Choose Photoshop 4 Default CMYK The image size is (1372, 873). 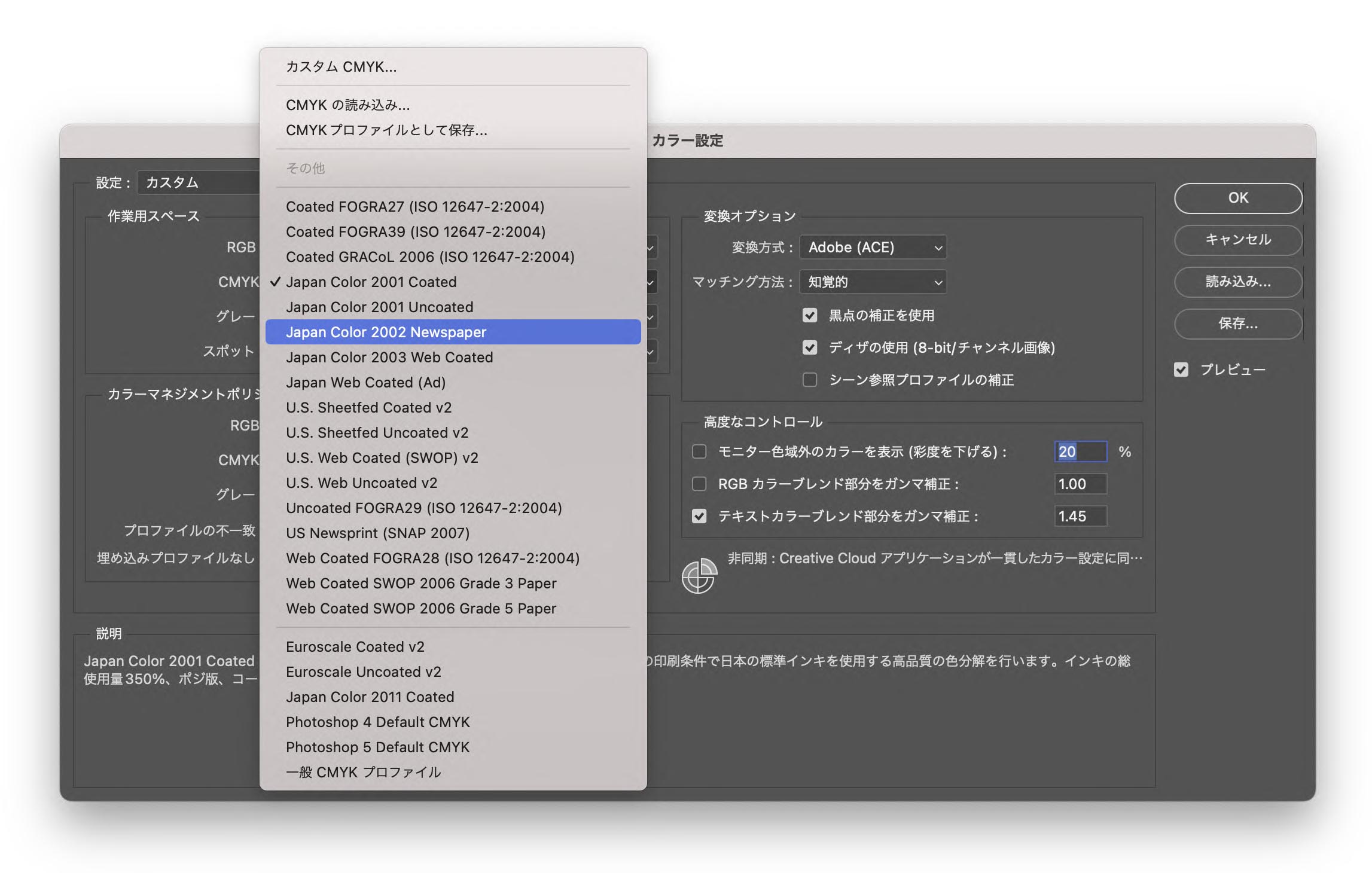coord(453,722)
